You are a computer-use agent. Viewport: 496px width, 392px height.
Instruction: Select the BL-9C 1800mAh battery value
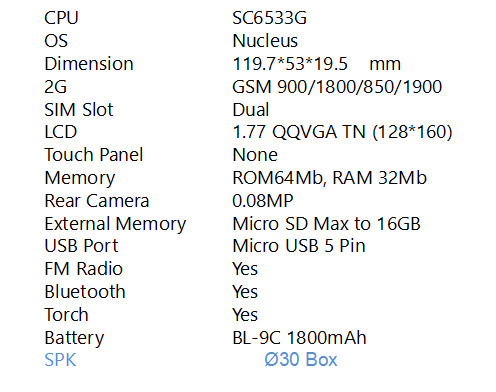pos(299,338)
